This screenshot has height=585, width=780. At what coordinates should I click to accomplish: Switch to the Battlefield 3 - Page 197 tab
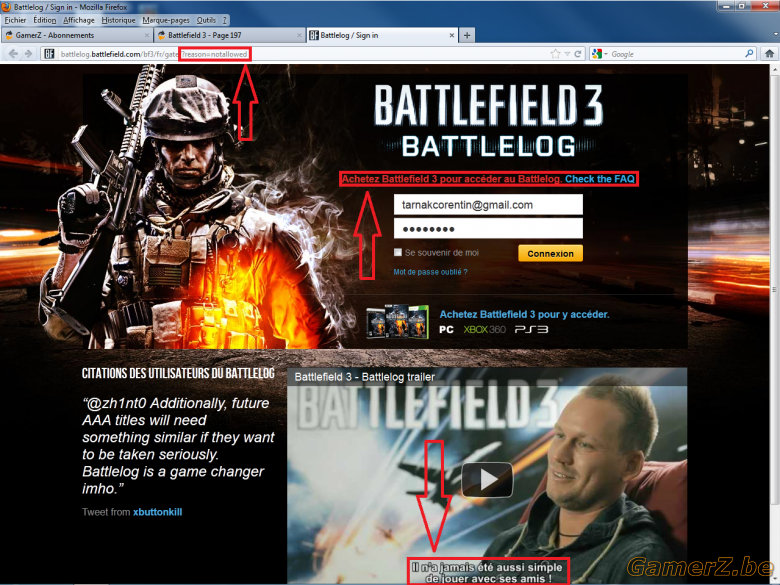[229, 35]
